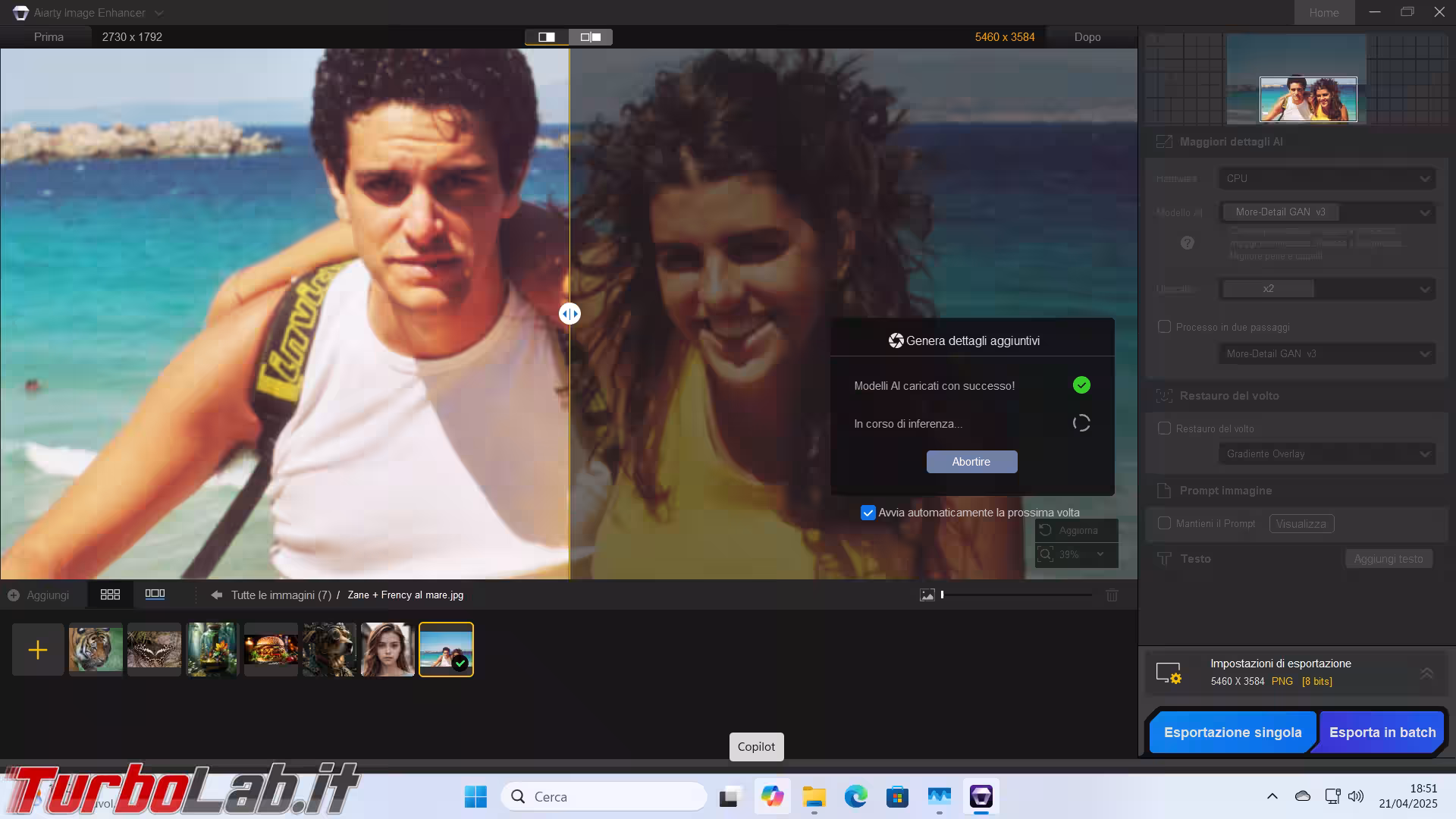
Task: Click the back arrow beside Tutte le immagini
Action: pyautogui.click(x=217, y=595)
